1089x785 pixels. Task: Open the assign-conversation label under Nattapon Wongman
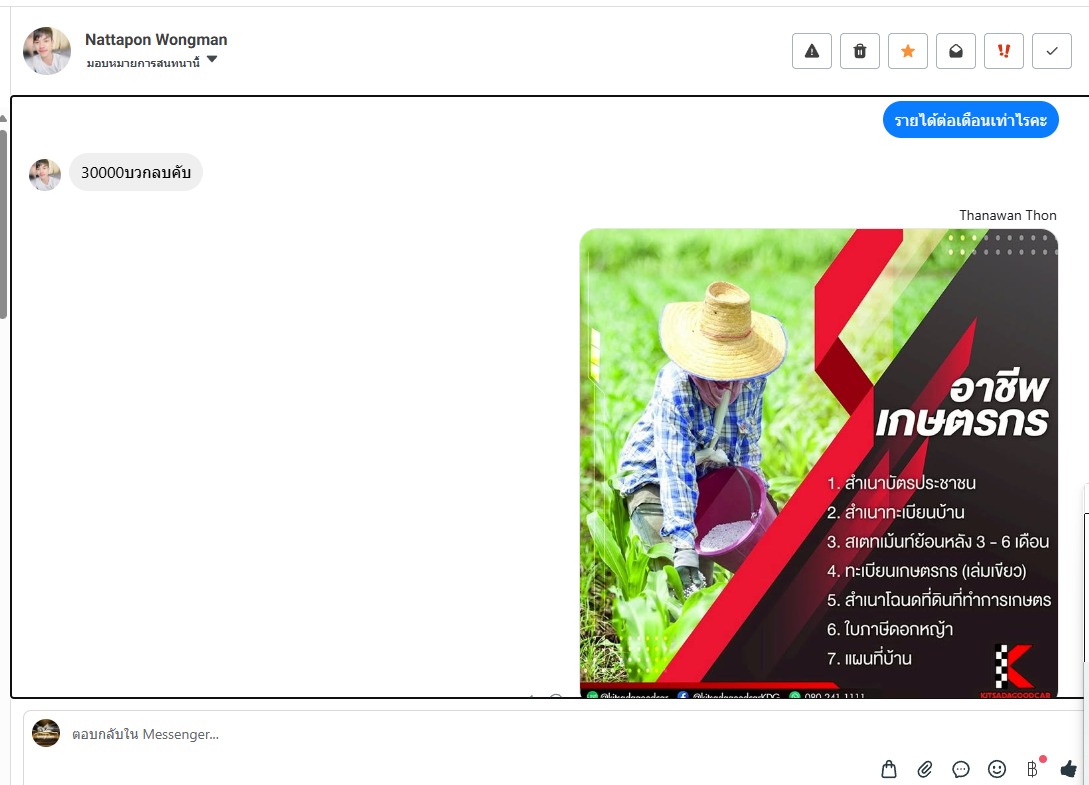143,63
